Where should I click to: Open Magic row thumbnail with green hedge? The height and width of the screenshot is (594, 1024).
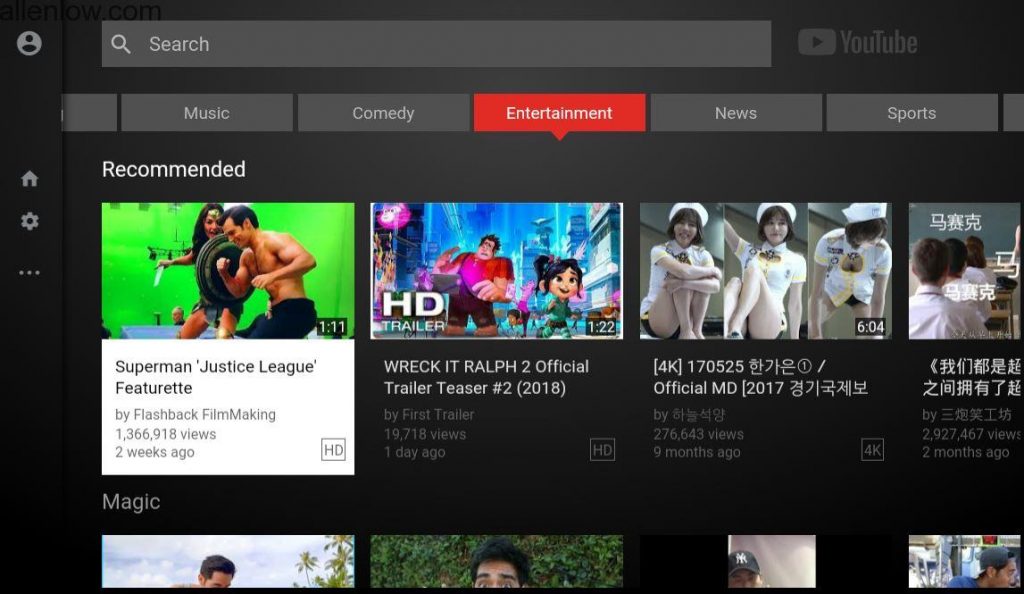(496, 561)
